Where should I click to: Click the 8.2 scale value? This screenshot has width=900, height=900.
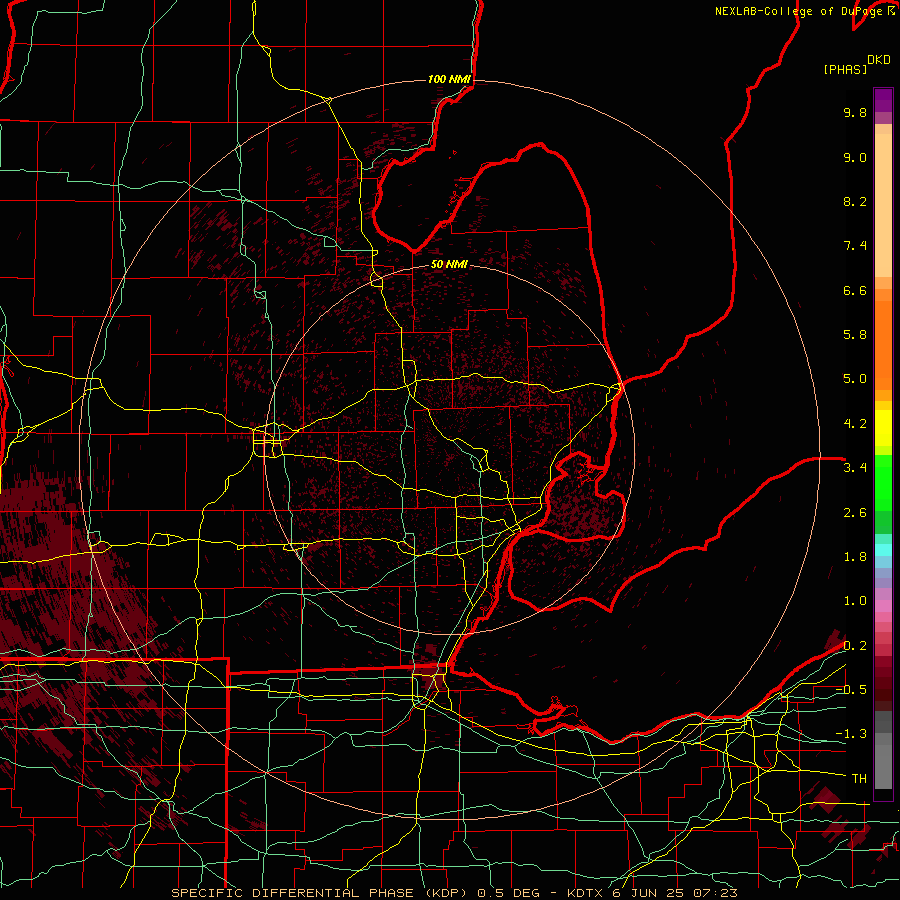click(855, 201)
